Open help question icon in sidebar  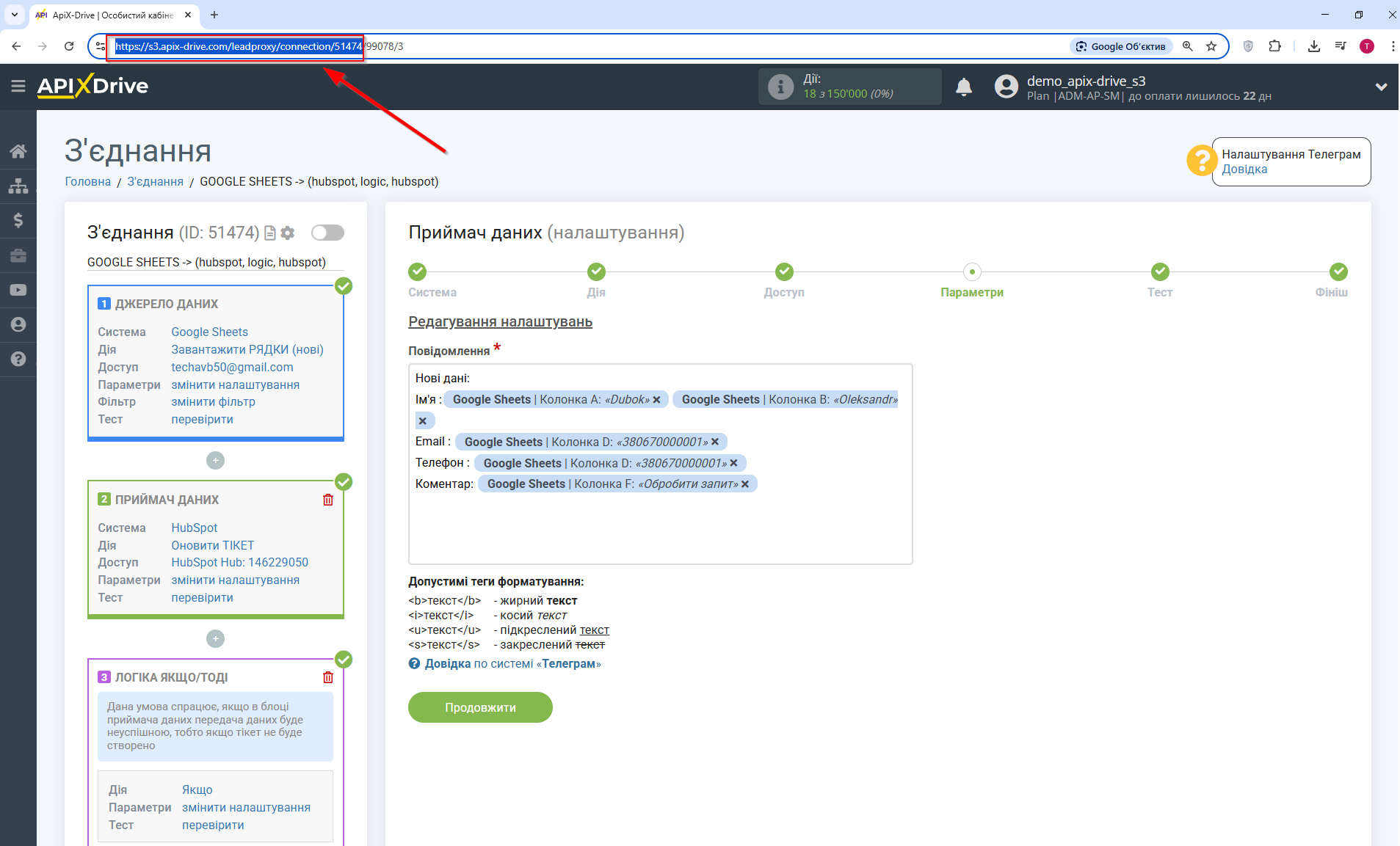(18, 359)
